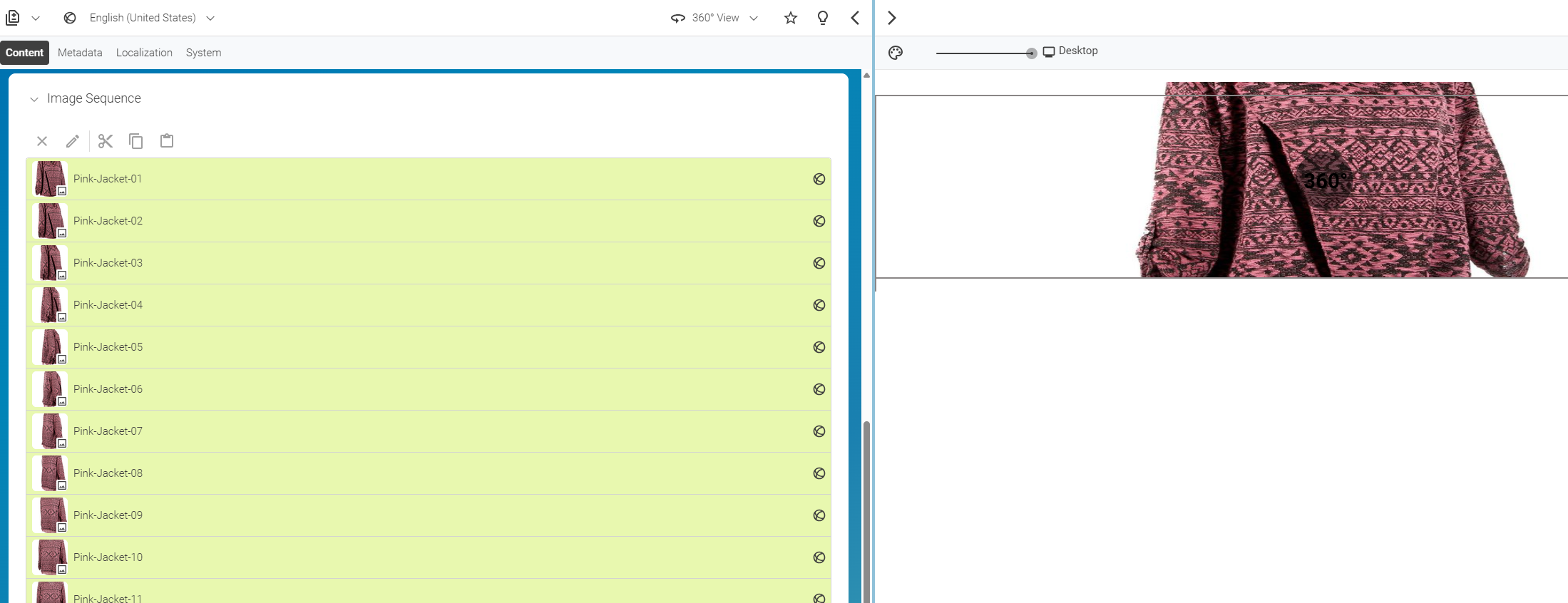
Task: Bookmark with the star icon
Action: [791, 18]
